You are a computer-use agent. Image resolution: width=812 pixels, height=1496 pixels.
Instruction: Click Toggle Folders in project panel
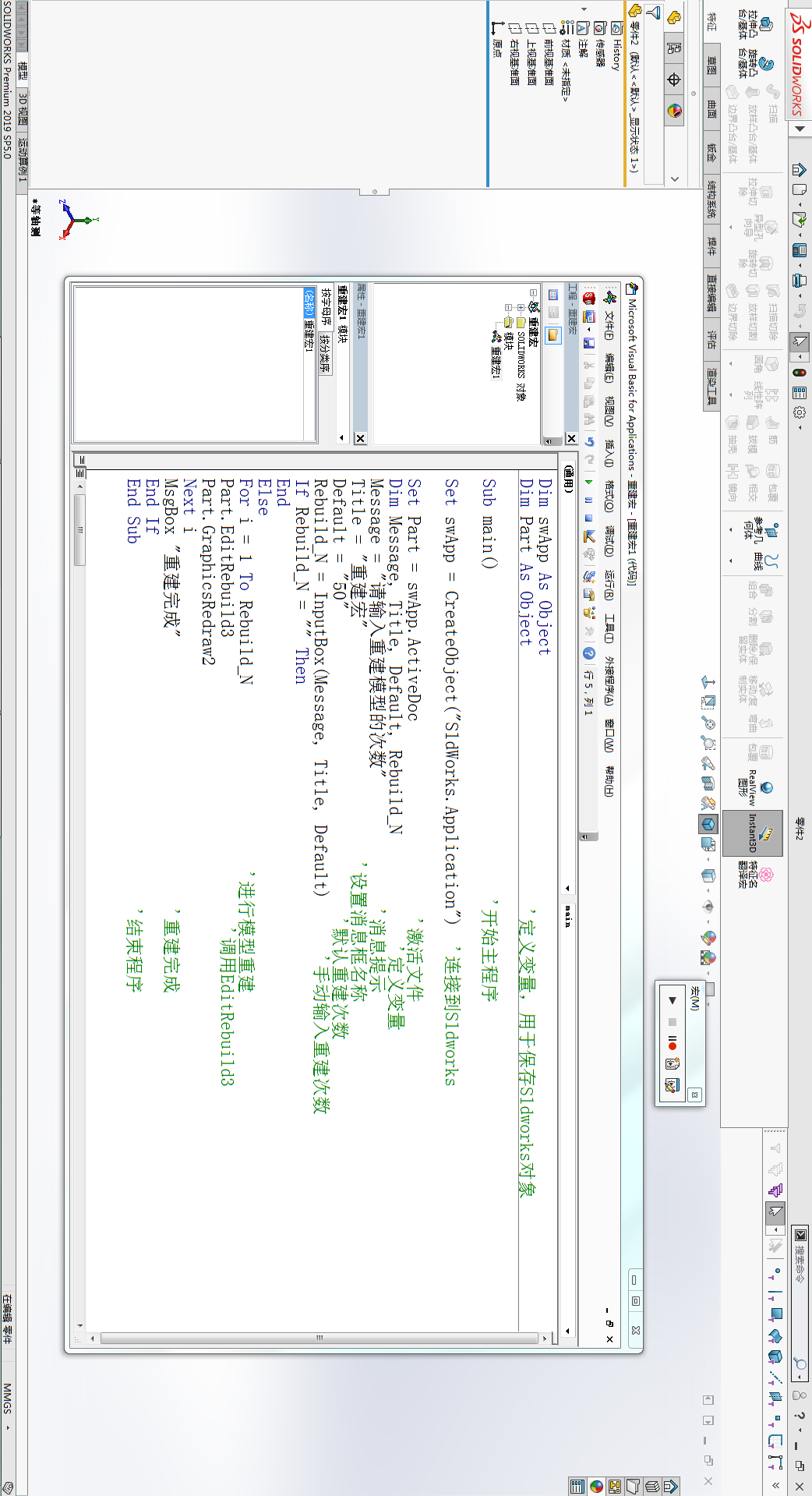553,335
